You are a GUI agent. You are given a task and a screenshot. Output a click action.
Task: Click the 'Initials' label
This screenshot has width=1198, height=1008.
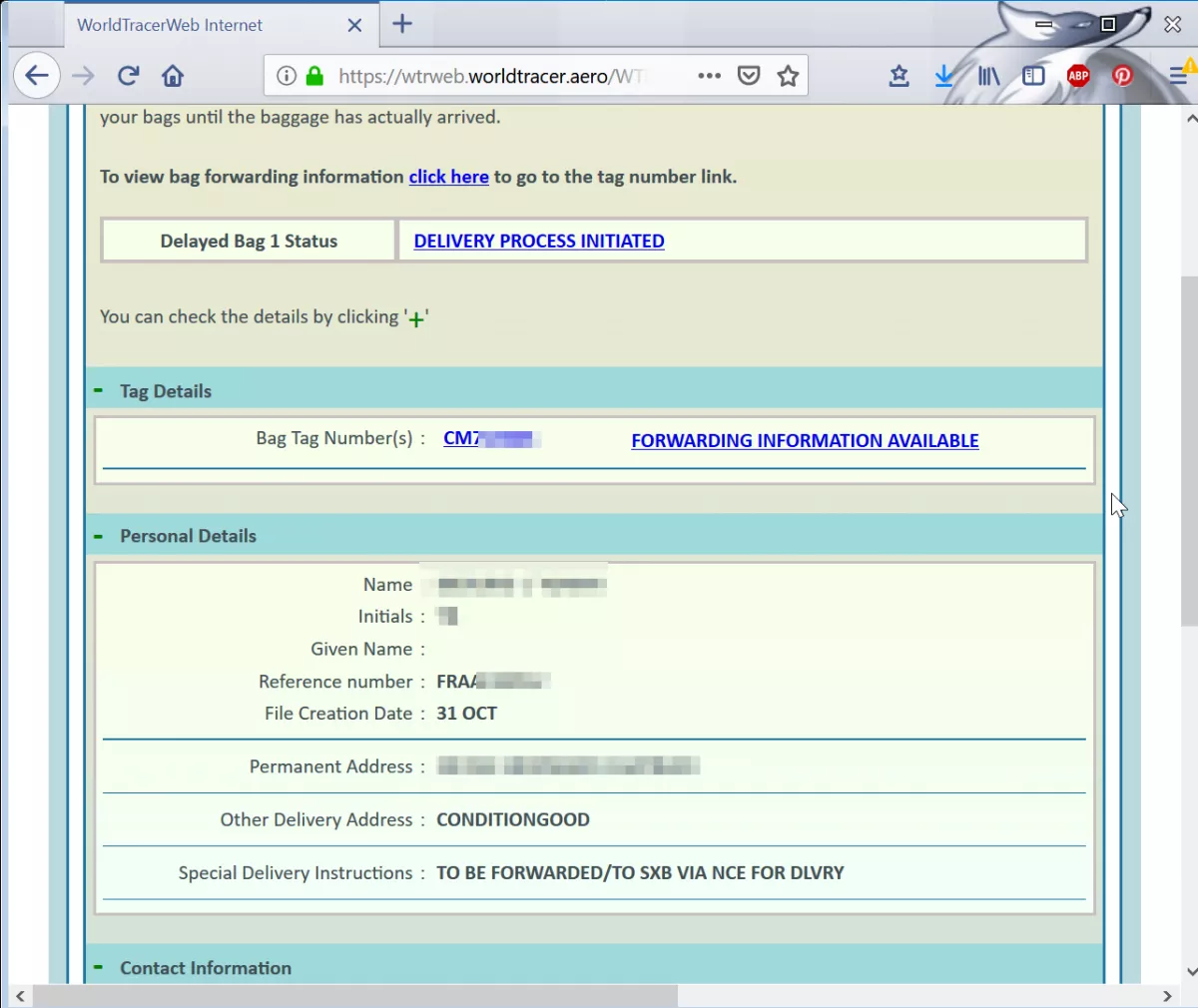(x=385, y=617)
